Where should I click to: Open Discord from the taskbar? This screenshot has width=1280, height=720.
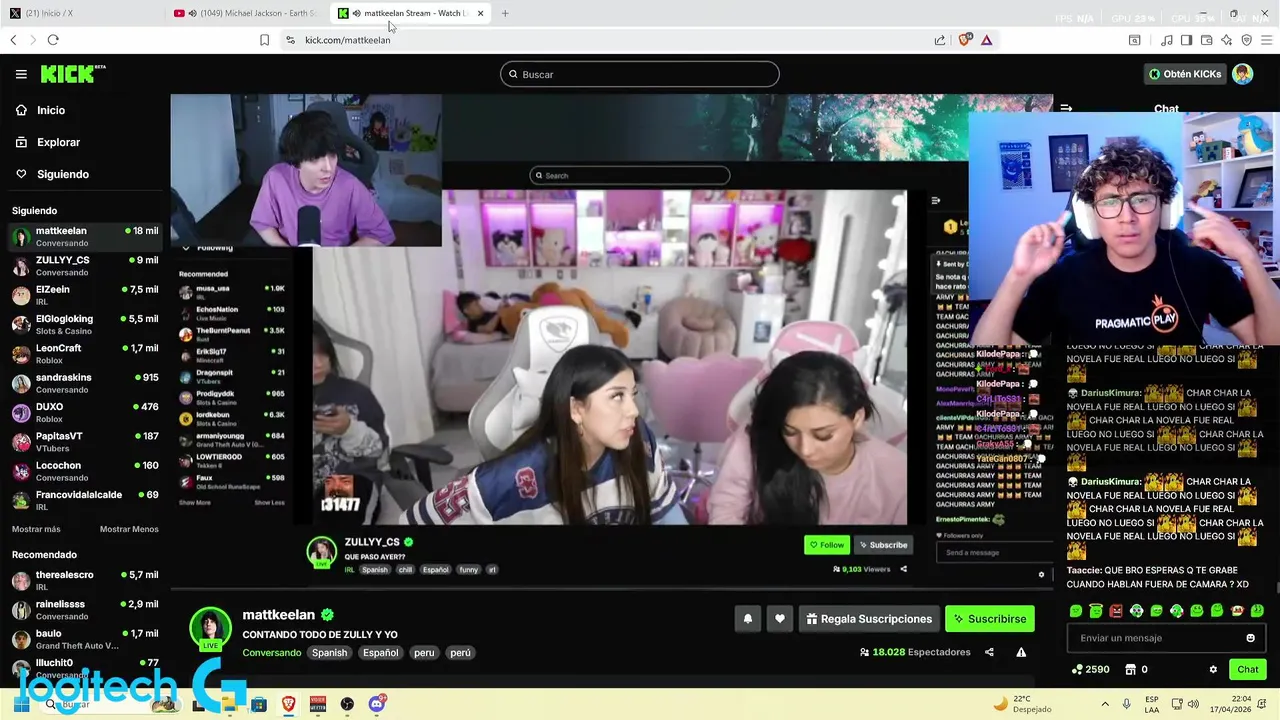(x=377, y=704)
